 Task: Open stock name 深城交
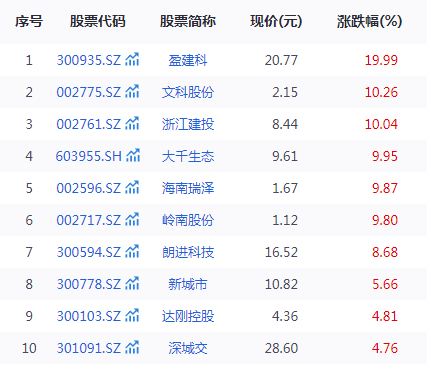(188, 349)
